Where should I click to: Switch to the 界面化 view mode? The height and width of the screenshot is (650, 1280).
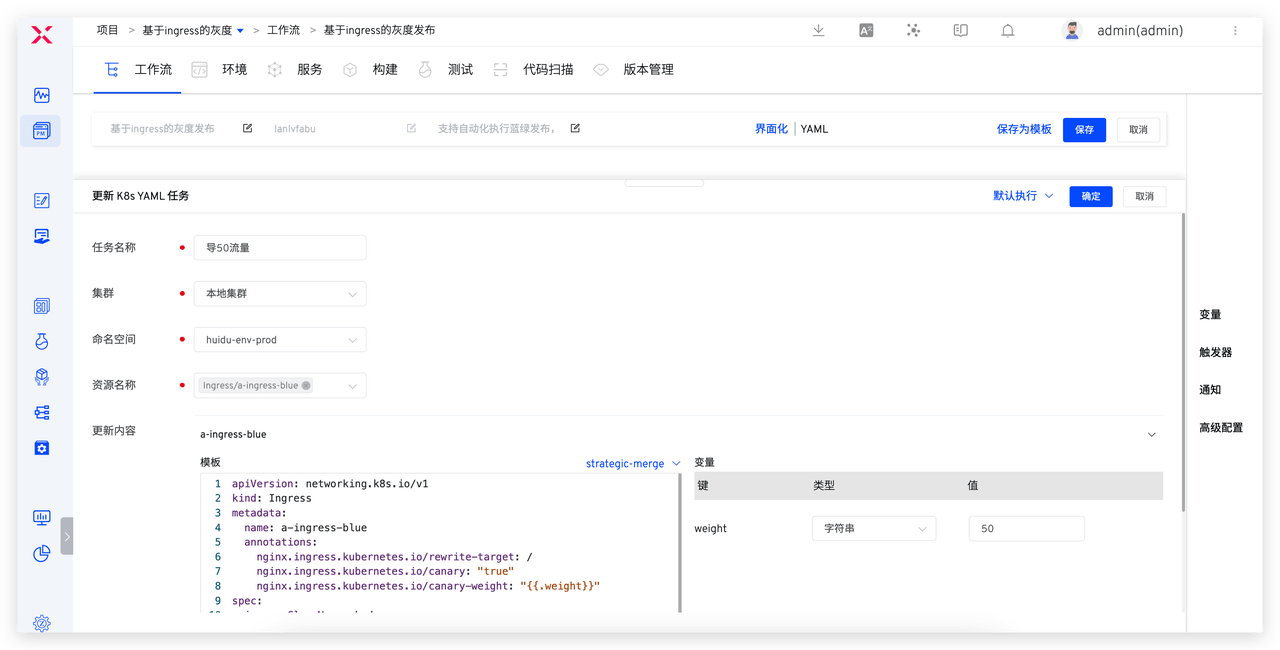(x=771, y=129)
